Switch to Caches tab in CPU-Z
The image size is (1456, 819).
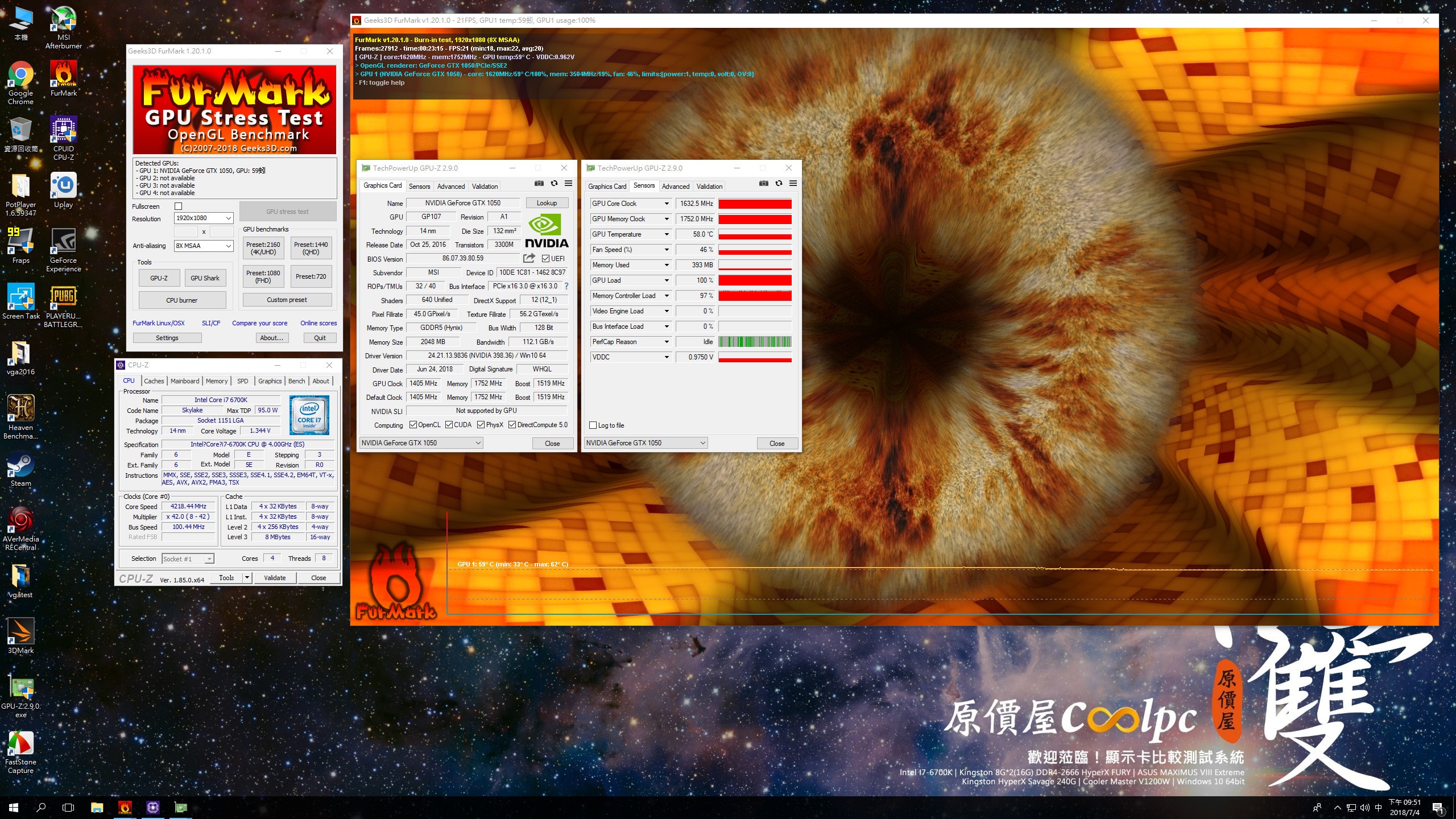click(x=154, y=381)
